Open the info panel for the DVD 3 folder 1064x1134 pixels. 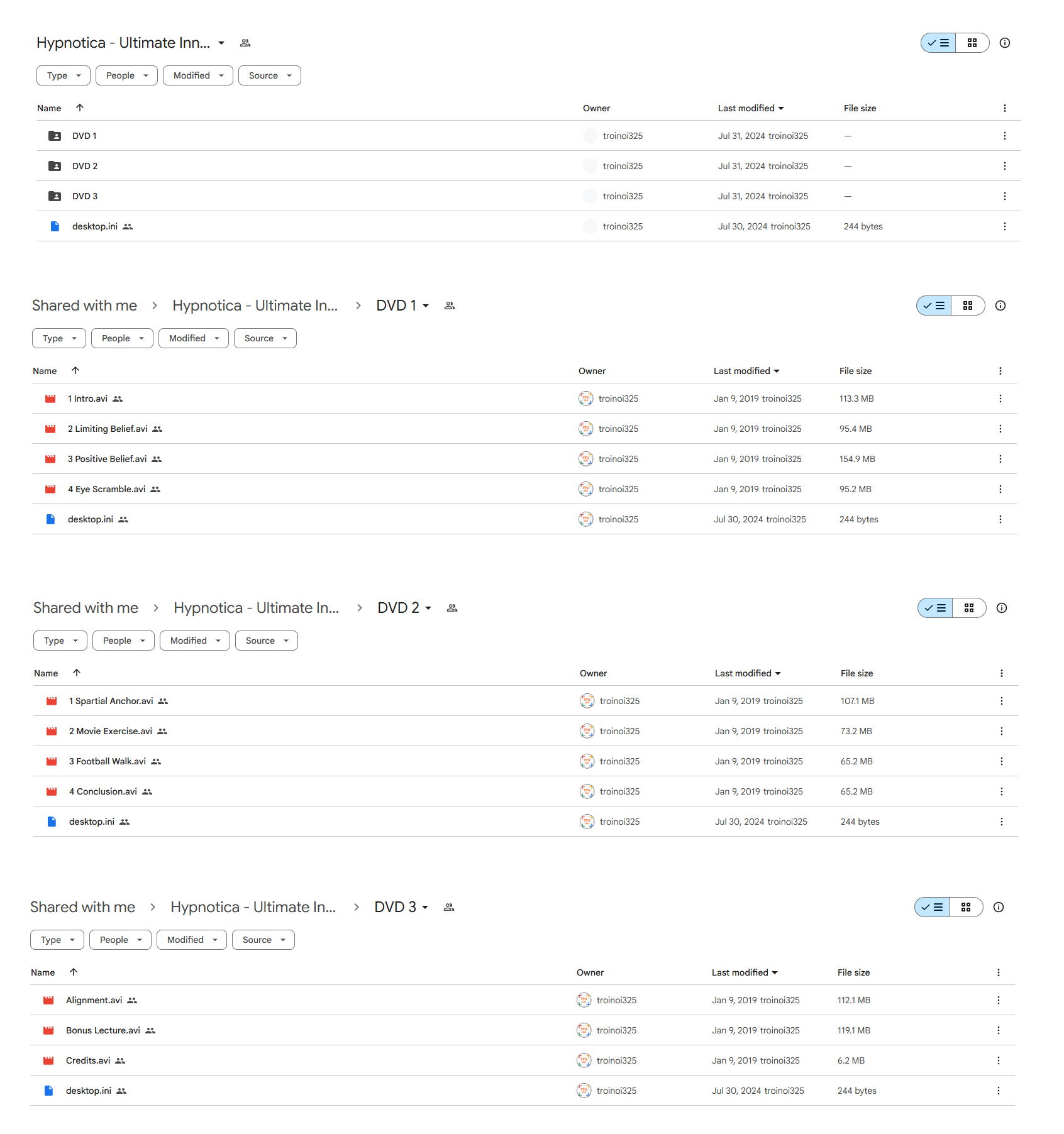pos(999,907)
